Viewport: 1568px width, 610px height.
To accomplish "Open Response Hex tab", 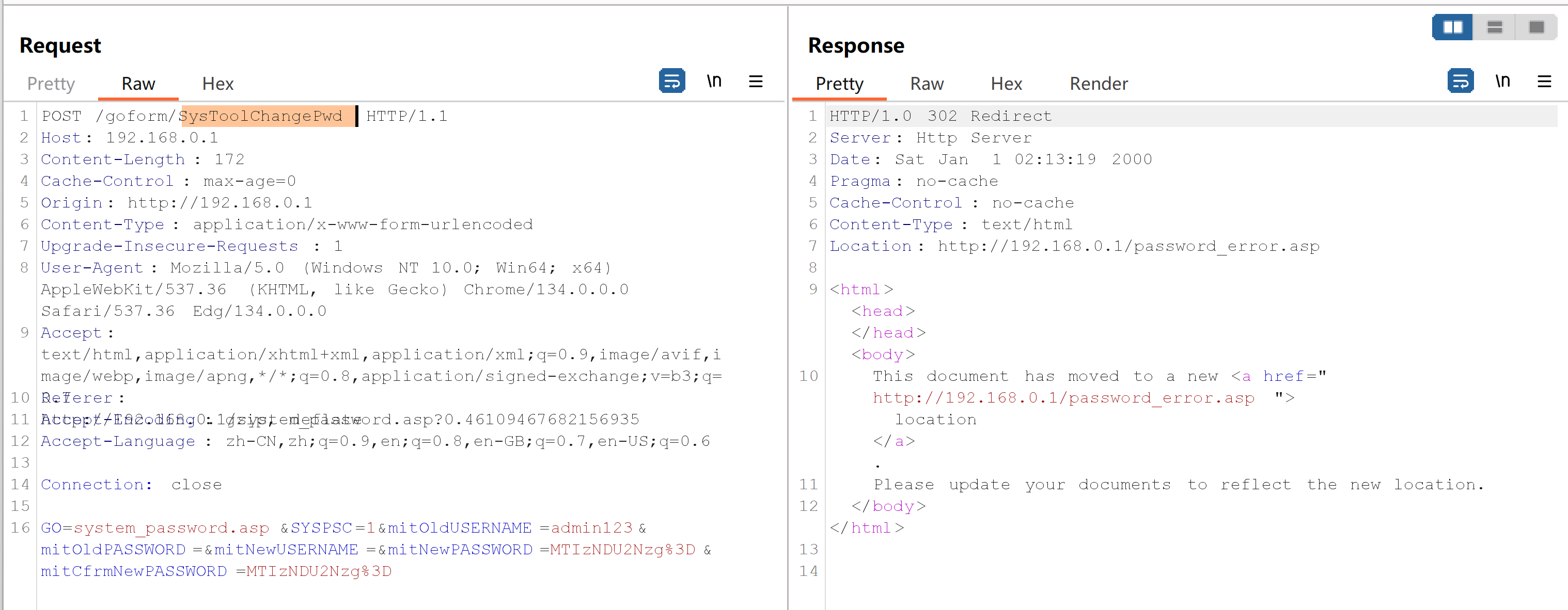I will tap(1006, 84).
